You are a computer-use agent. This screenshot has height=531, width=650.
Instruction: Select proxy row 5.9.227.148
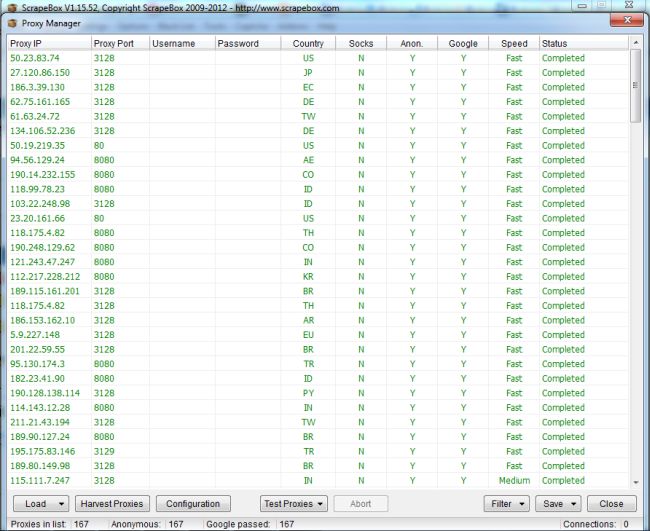318,335
